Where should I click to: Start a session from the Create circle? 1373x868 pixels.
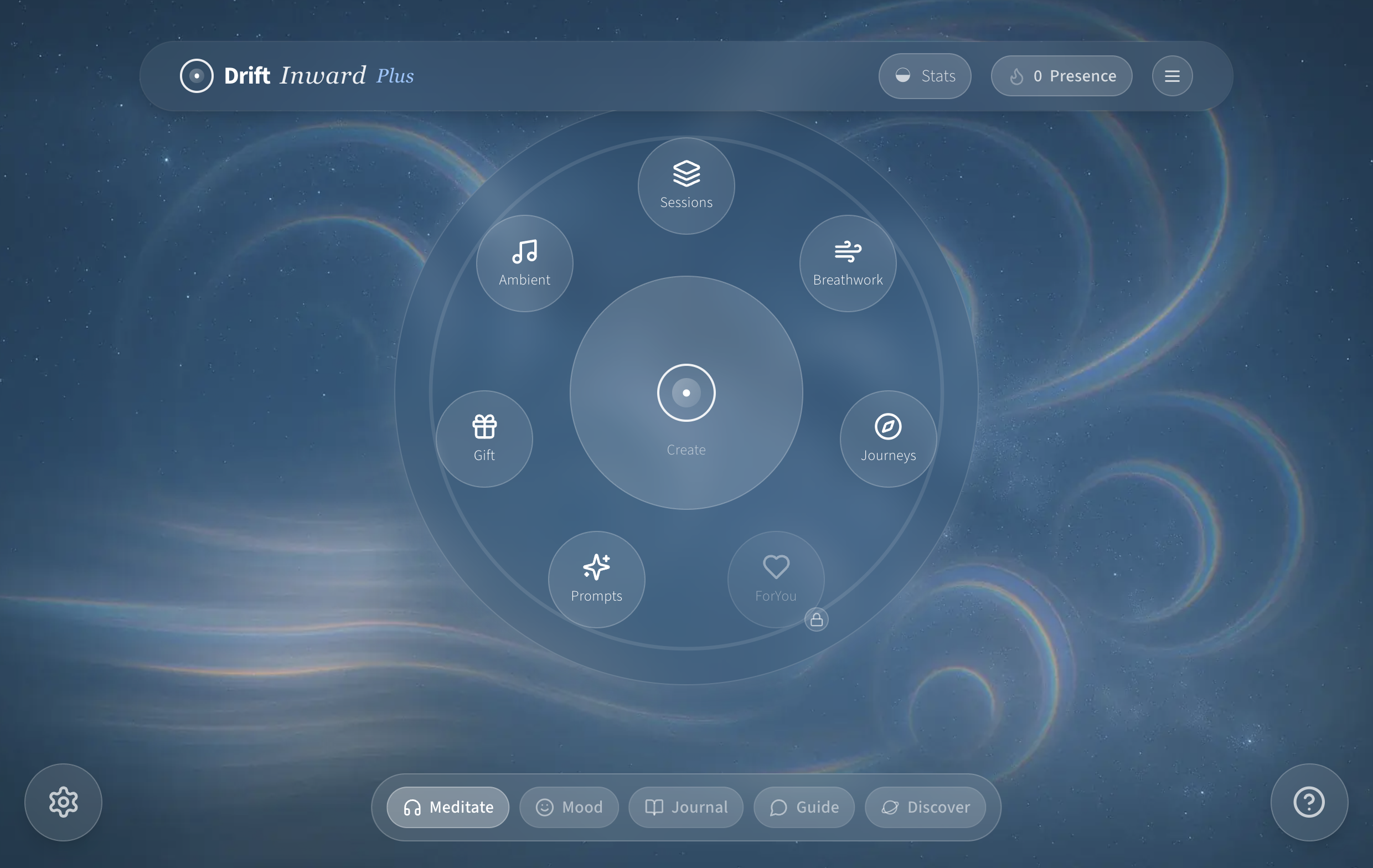(x=686, y=392)
